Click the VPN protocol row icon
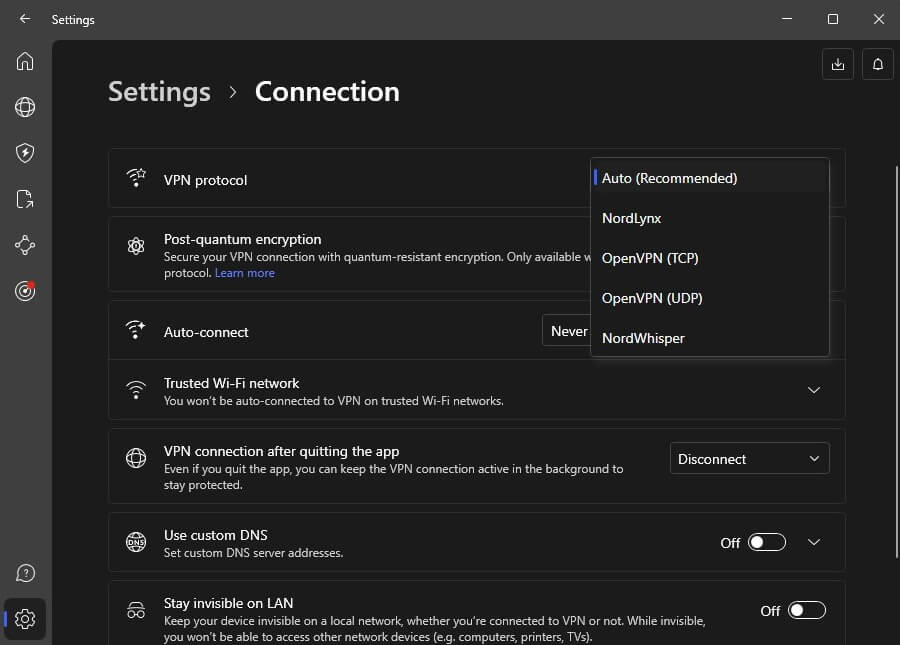The width and height of the screenshot is (900, 645). tap(136, 178)
